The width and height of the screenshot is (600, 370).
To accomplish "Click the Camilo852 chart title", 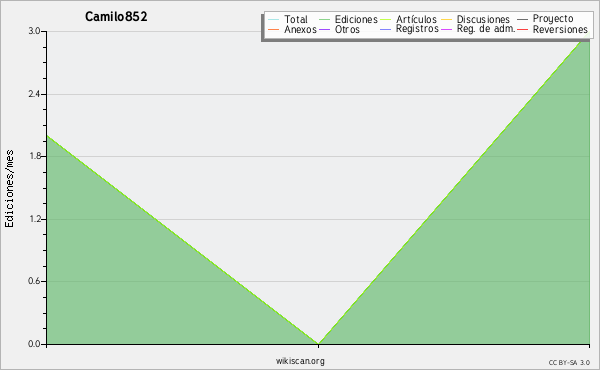I will (x=116, y=16).
